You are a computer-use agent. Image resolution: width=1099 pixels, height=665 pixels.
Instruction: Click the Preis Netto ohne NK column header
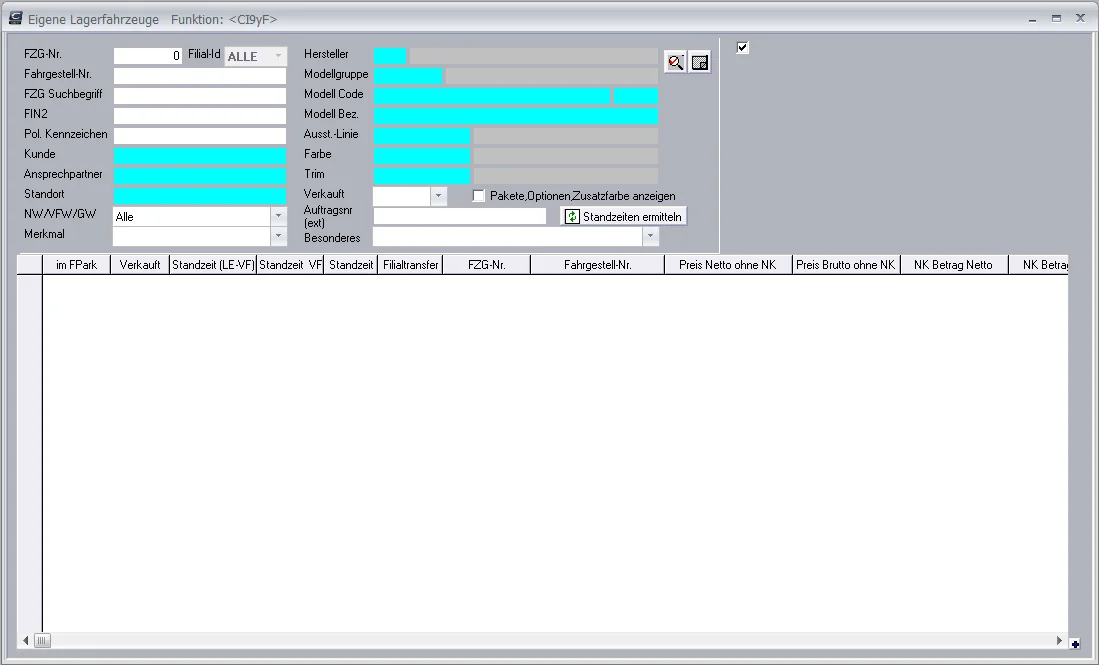tap(728, 265)
